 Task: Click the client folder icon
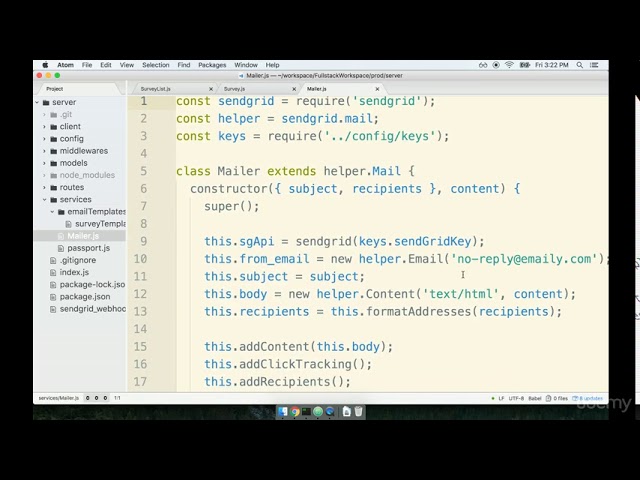click(53, 127)
